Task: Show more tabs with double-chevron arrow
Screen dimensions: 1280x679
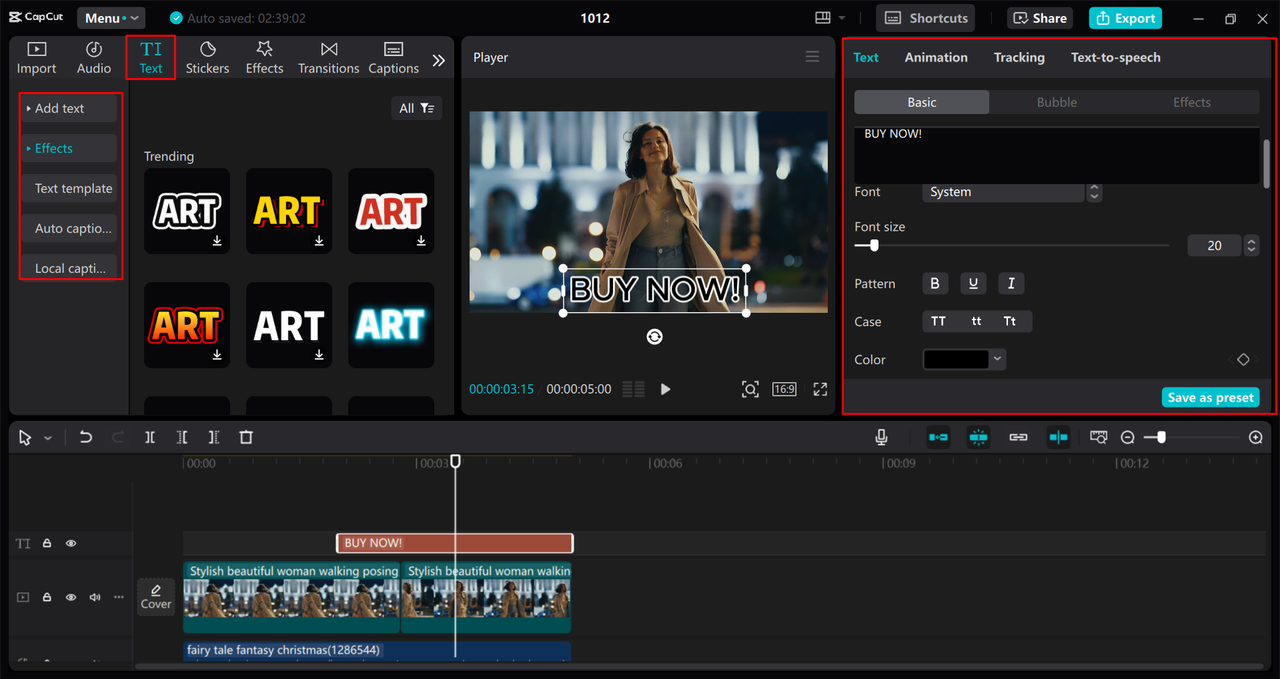Action: click(438, 60)
